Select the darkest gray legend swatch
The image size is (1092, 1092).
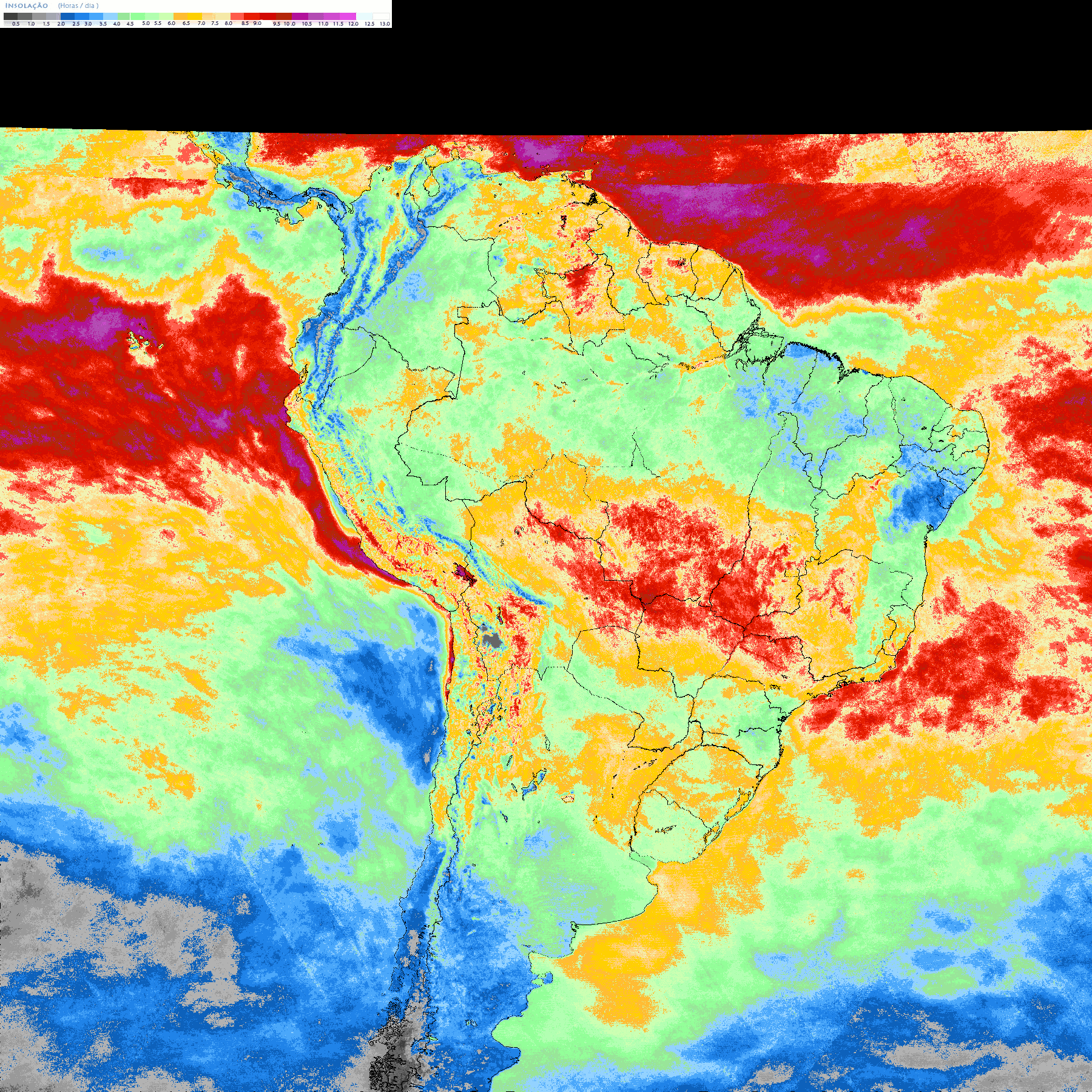(10, 16)
